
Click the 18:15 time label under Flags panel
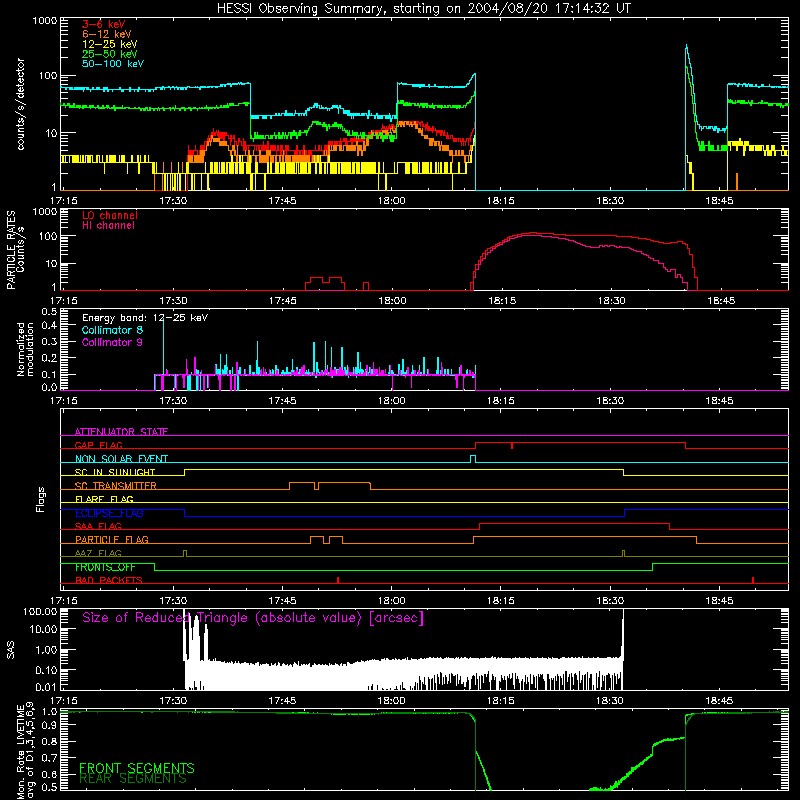coord(501,601)
